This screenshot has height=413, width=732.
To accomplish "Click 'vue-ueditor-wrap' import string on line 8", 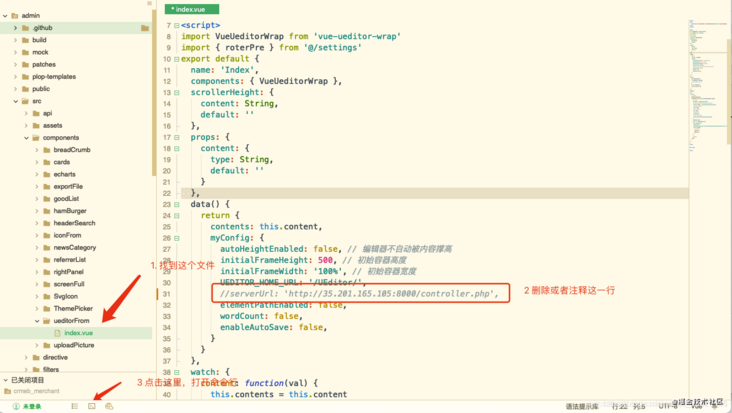I will point(357,36).
